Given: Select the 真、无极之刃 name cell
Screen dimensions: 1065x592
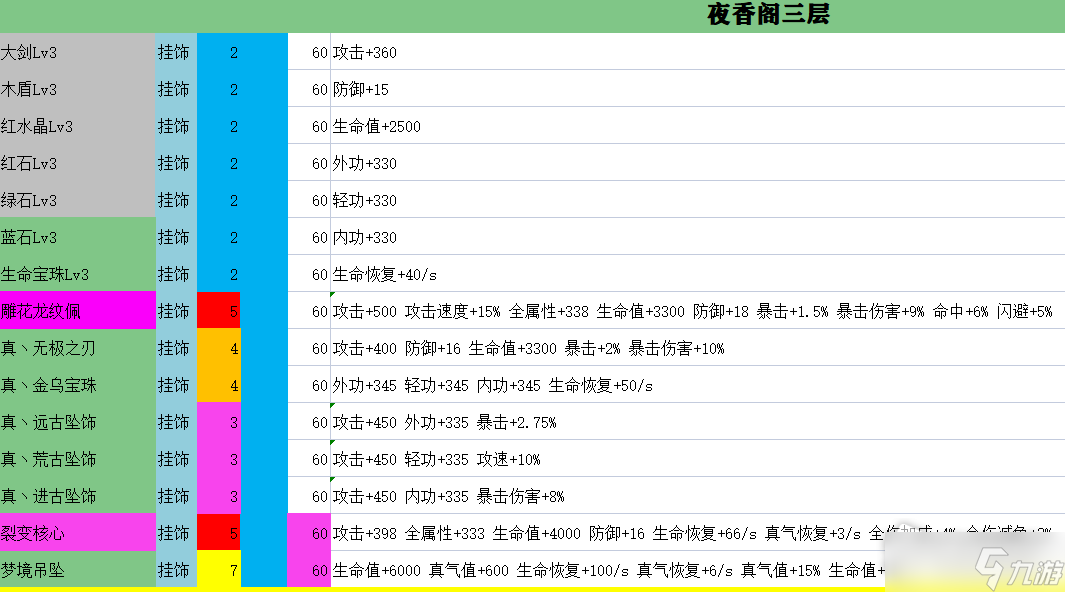Looking at the screenshot, I should (77, 348).
